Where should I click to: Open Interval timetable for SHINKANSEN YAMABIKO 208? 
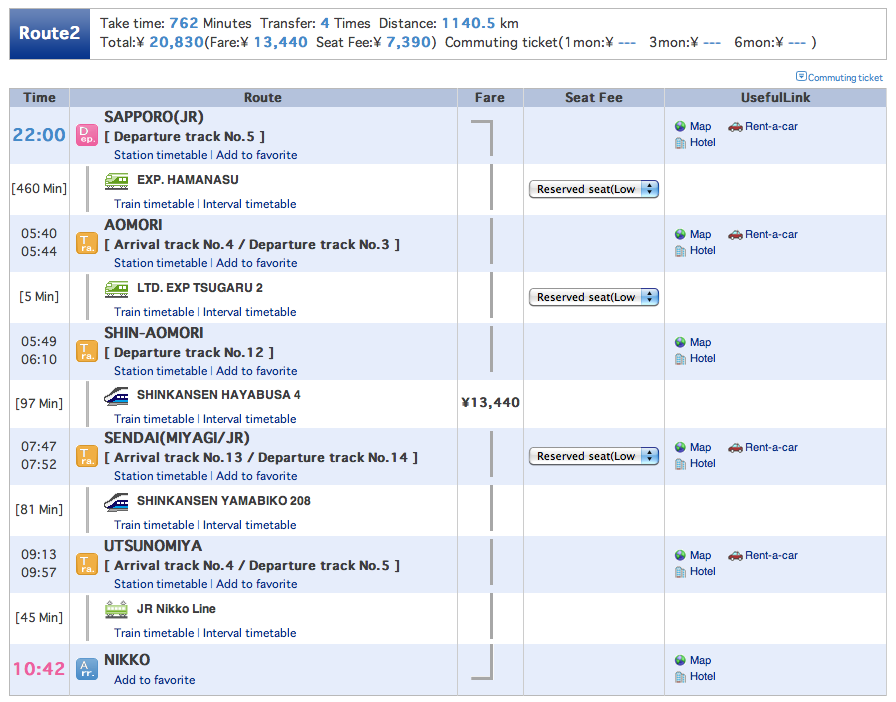tap(250, 525)
